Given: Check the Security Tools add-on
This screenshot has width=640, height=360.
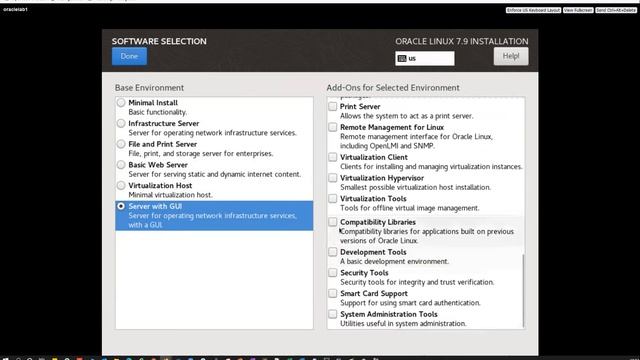Looking at the screenshot, I should [333, 273].
